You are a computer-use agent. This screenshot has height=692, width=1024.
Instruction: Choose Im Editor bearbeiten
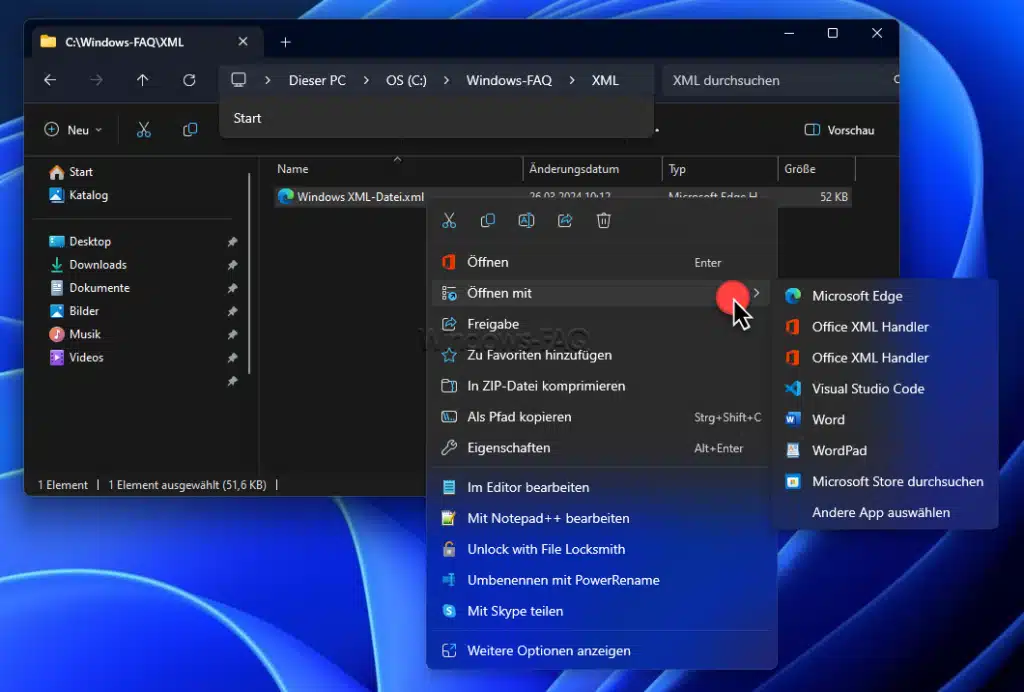(x=601, y=487)
